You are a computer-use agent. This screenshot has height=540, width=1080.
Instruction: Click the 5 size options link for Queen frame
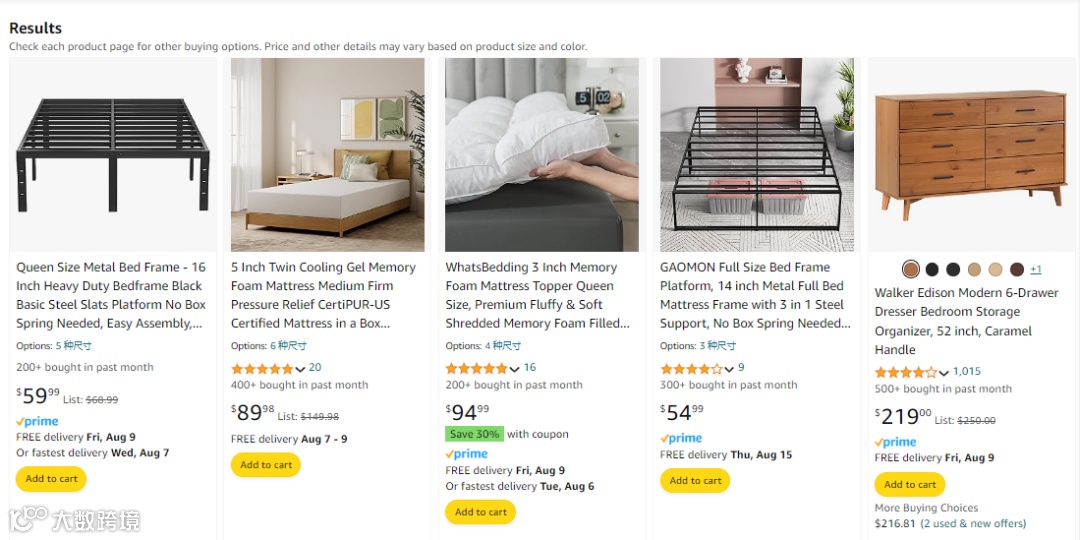point(73,346)
